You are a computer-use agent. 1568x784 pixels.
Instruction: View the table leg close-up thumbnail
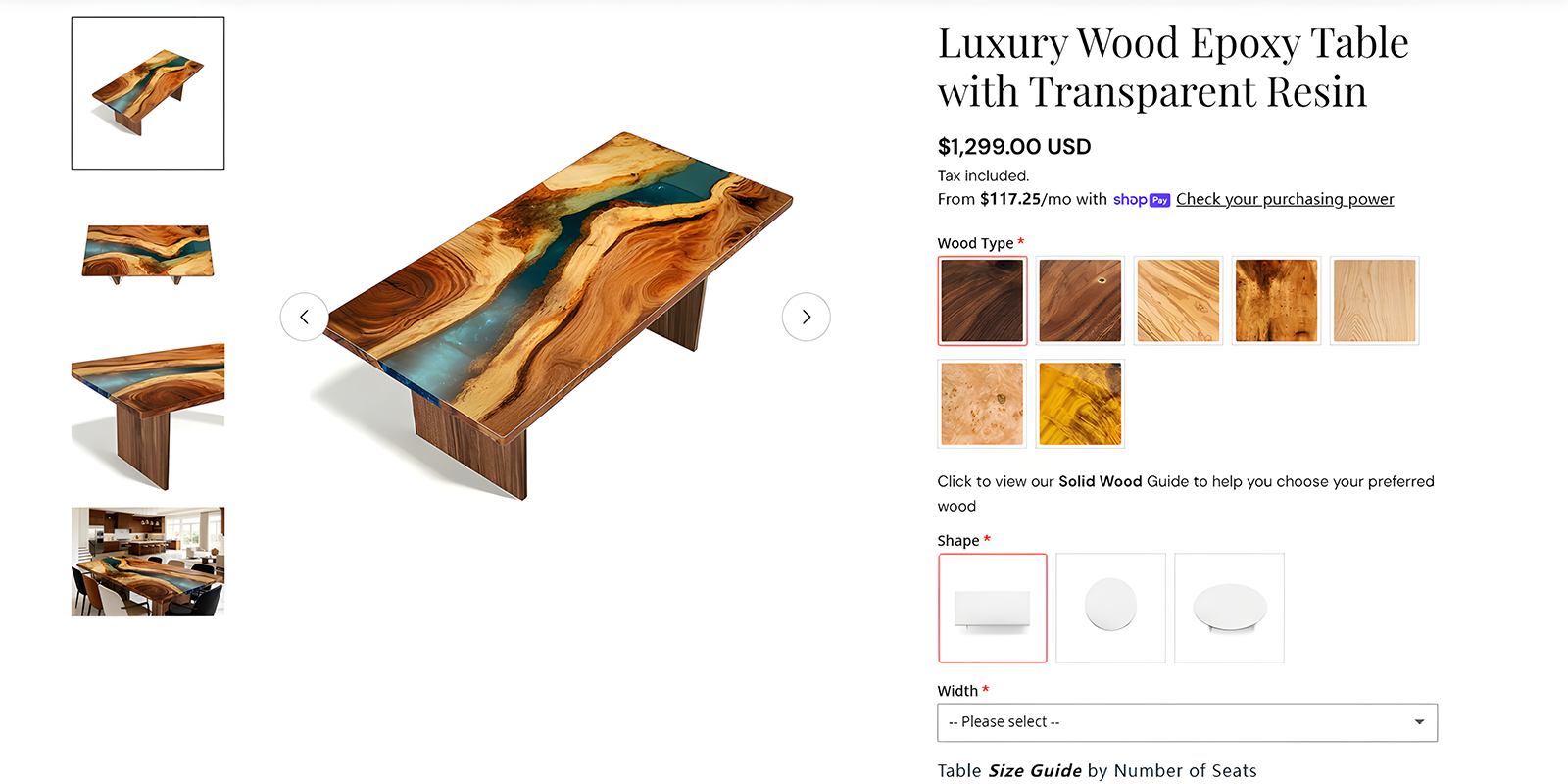click(x=148, y=415)
